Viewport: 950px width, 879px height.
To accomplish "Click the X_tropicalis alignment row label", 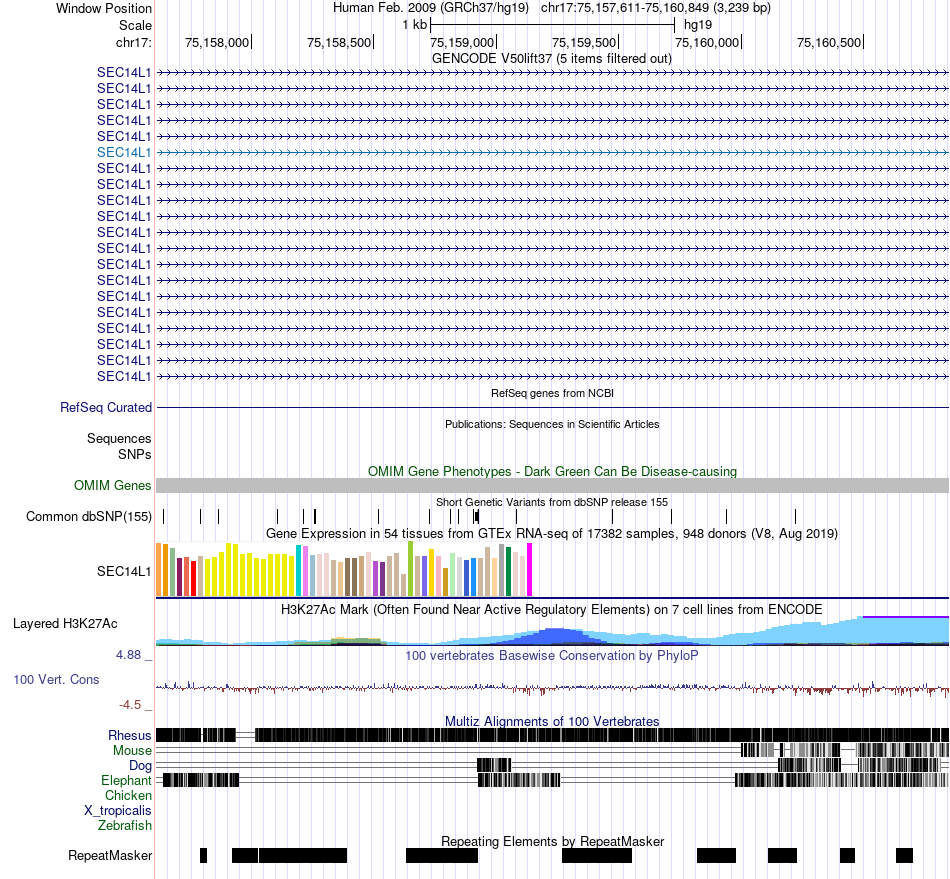I will tap(118, 811).
